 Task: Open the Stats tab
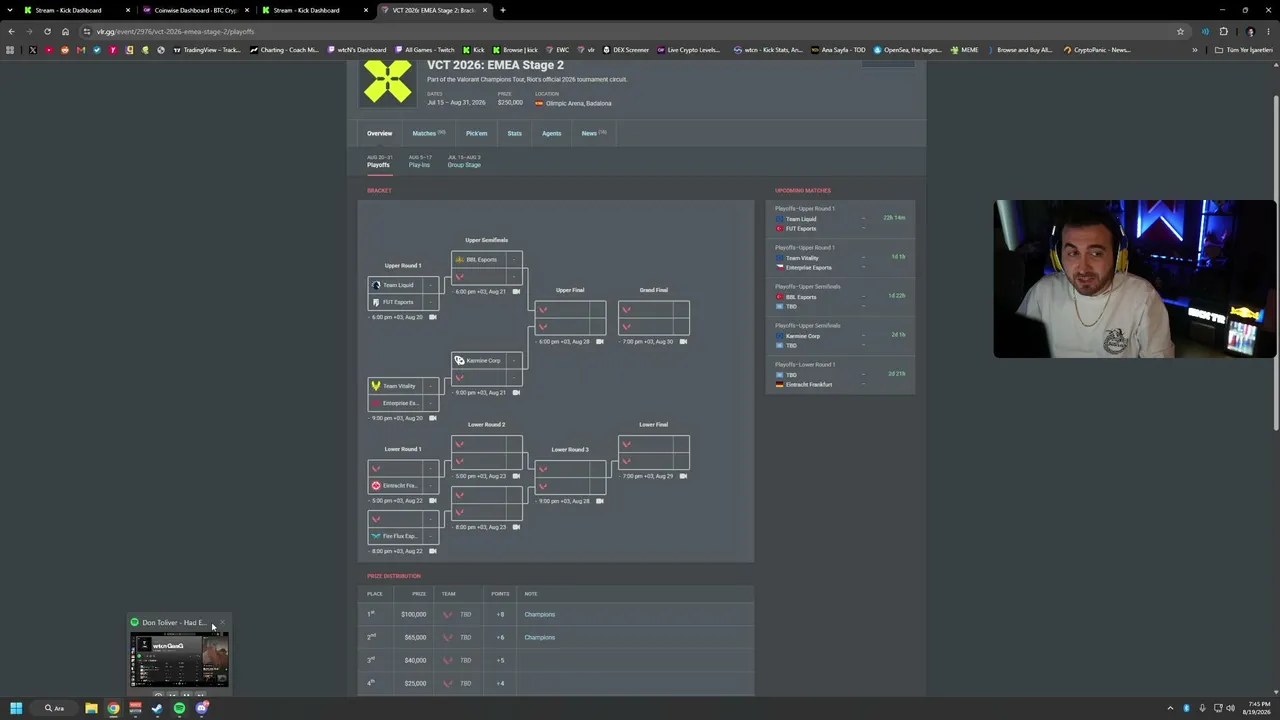[x=514, y=133]
